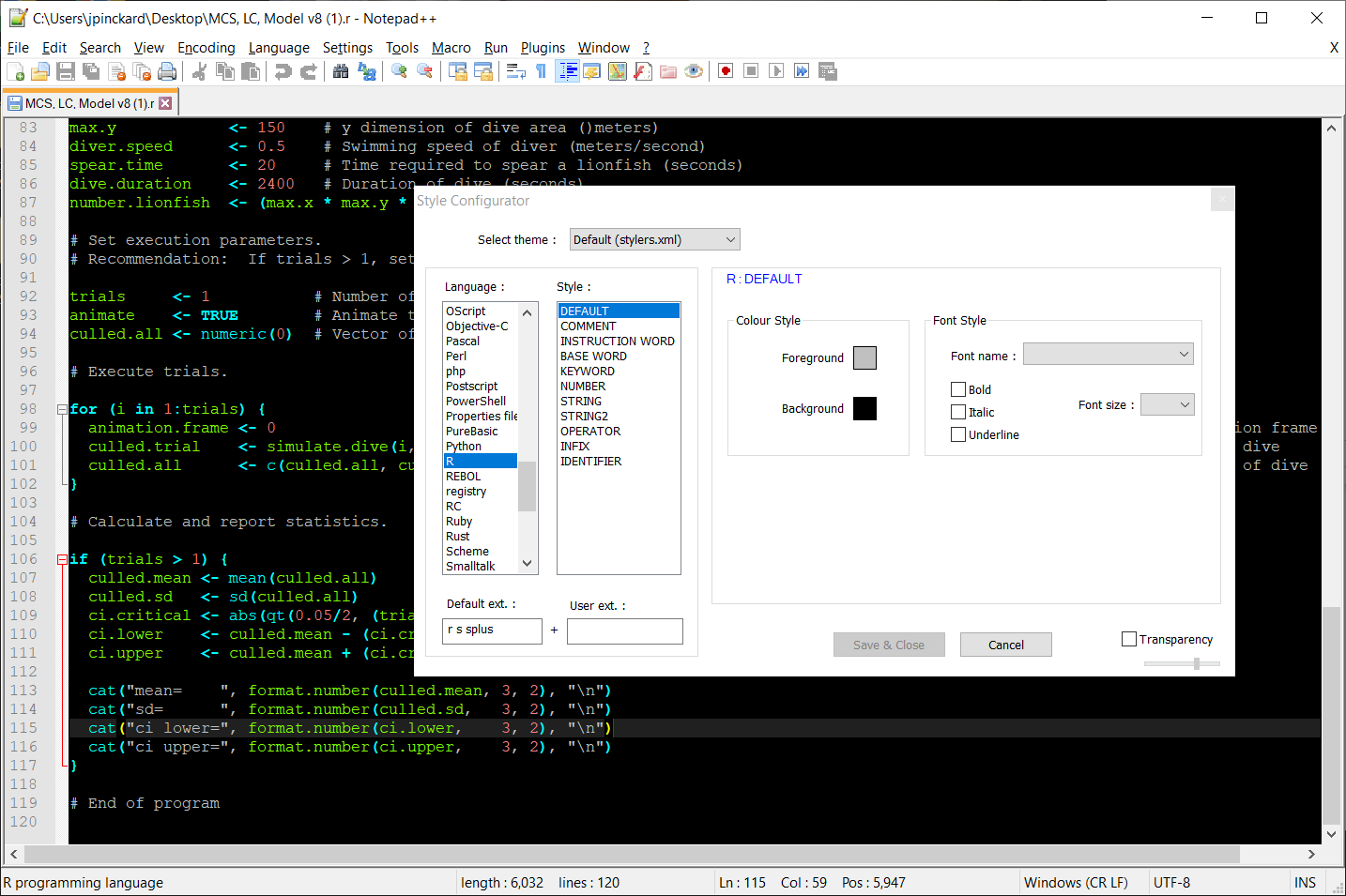The height and width of the screenshot is (896, 1346).
Task: Open the Settings menu
Action: [347, 48]
